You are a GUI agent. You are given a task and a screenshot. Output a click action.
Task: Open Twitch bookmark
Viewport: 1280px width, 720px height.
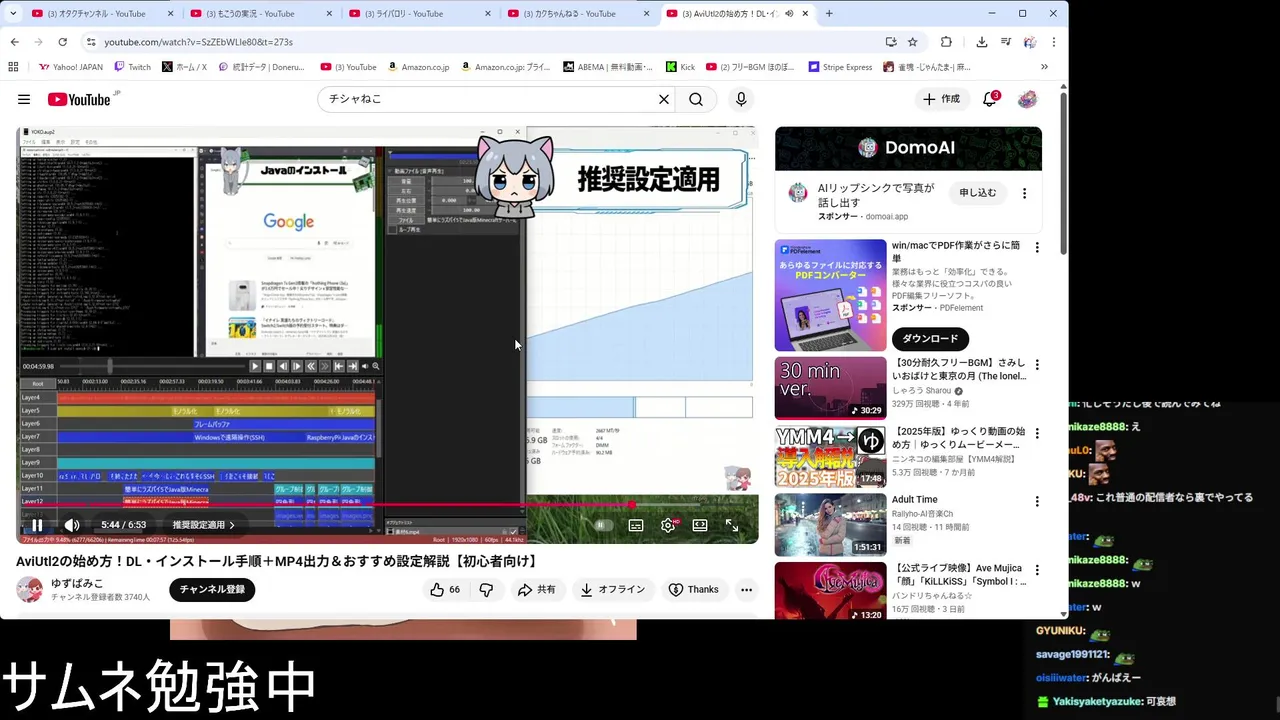[x=132, y=67]
